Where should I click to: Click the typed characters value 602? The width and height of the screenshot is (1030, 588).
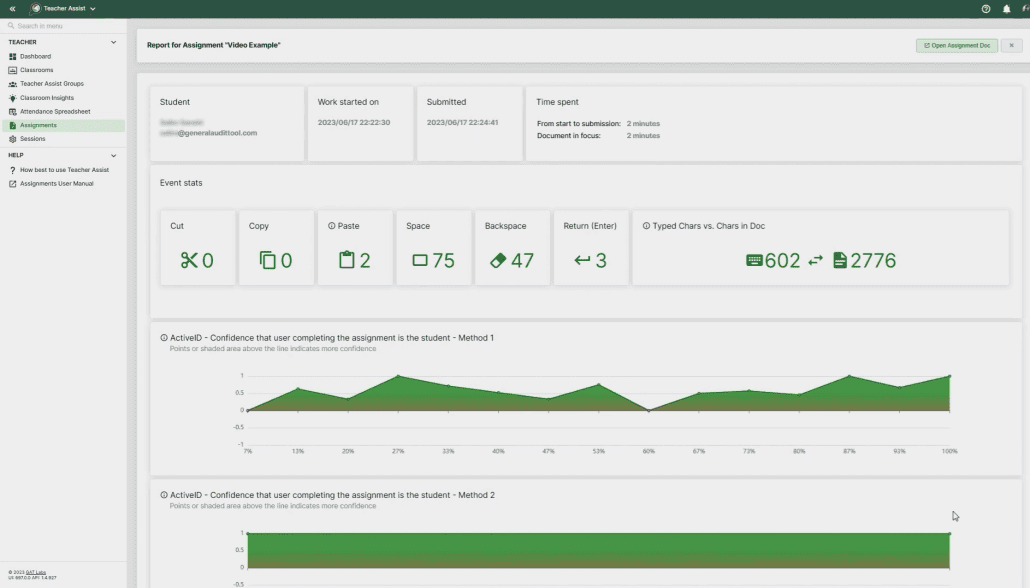click(x=782, y=261)
